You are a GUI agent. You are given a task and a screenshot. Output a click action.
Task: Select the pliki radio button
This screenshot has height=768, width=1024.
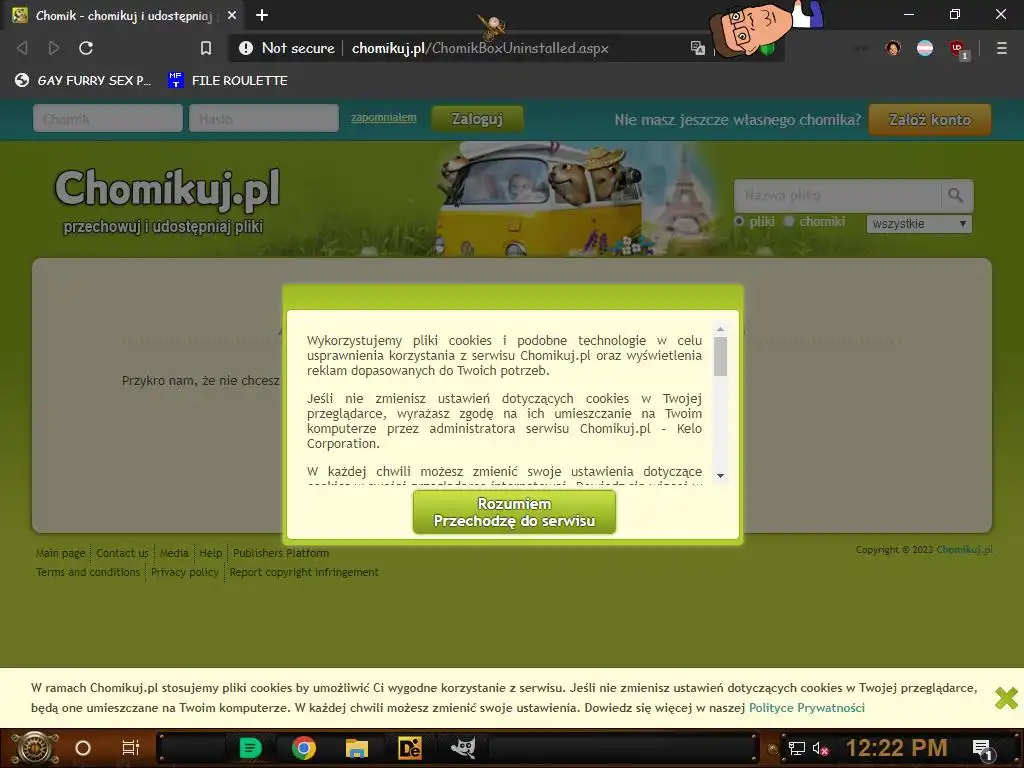click(x=739, y=221)
